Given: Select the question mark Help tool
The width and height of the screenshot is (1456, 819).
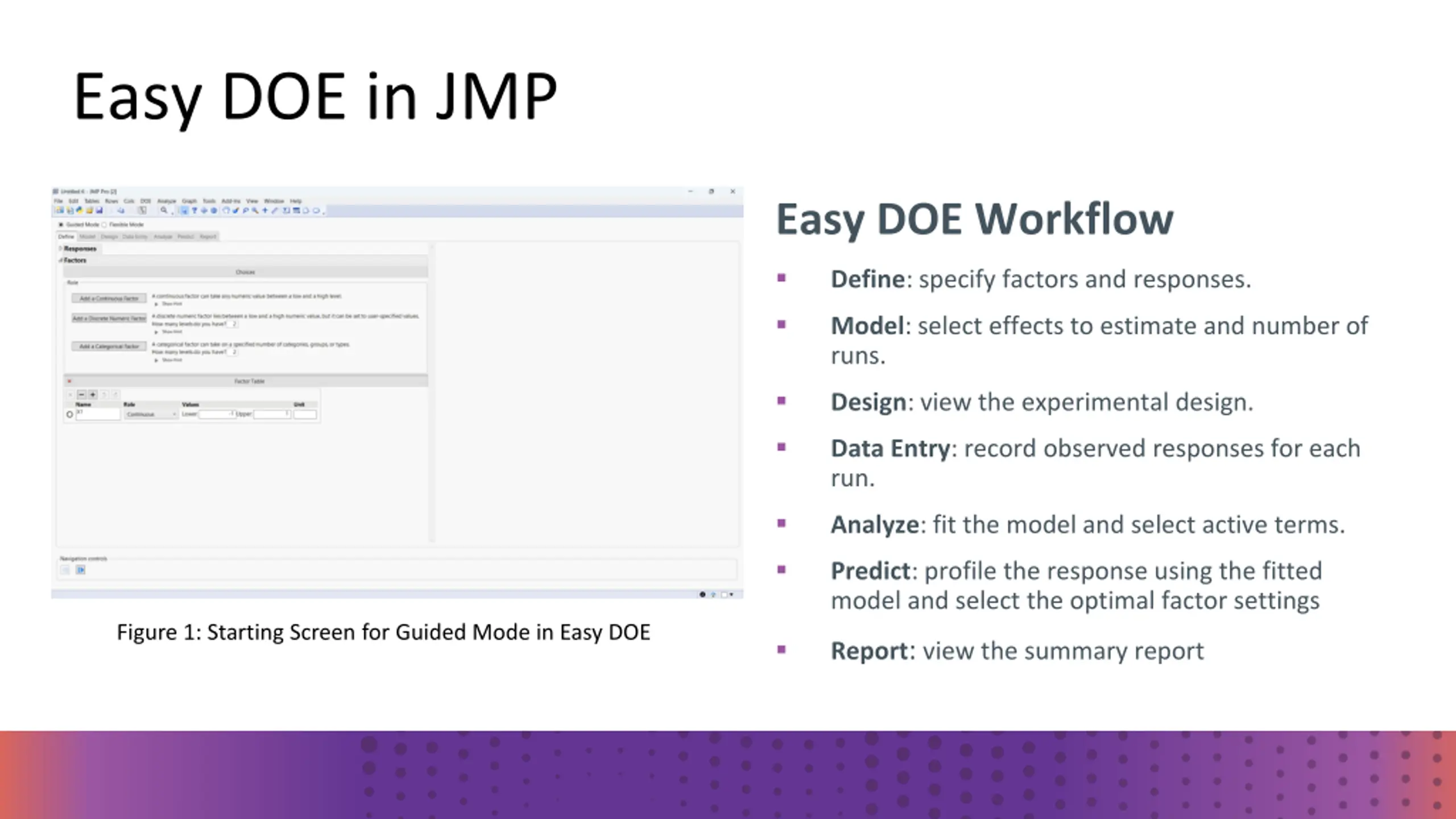Looking at the screenshot, I should pos(194,210).
